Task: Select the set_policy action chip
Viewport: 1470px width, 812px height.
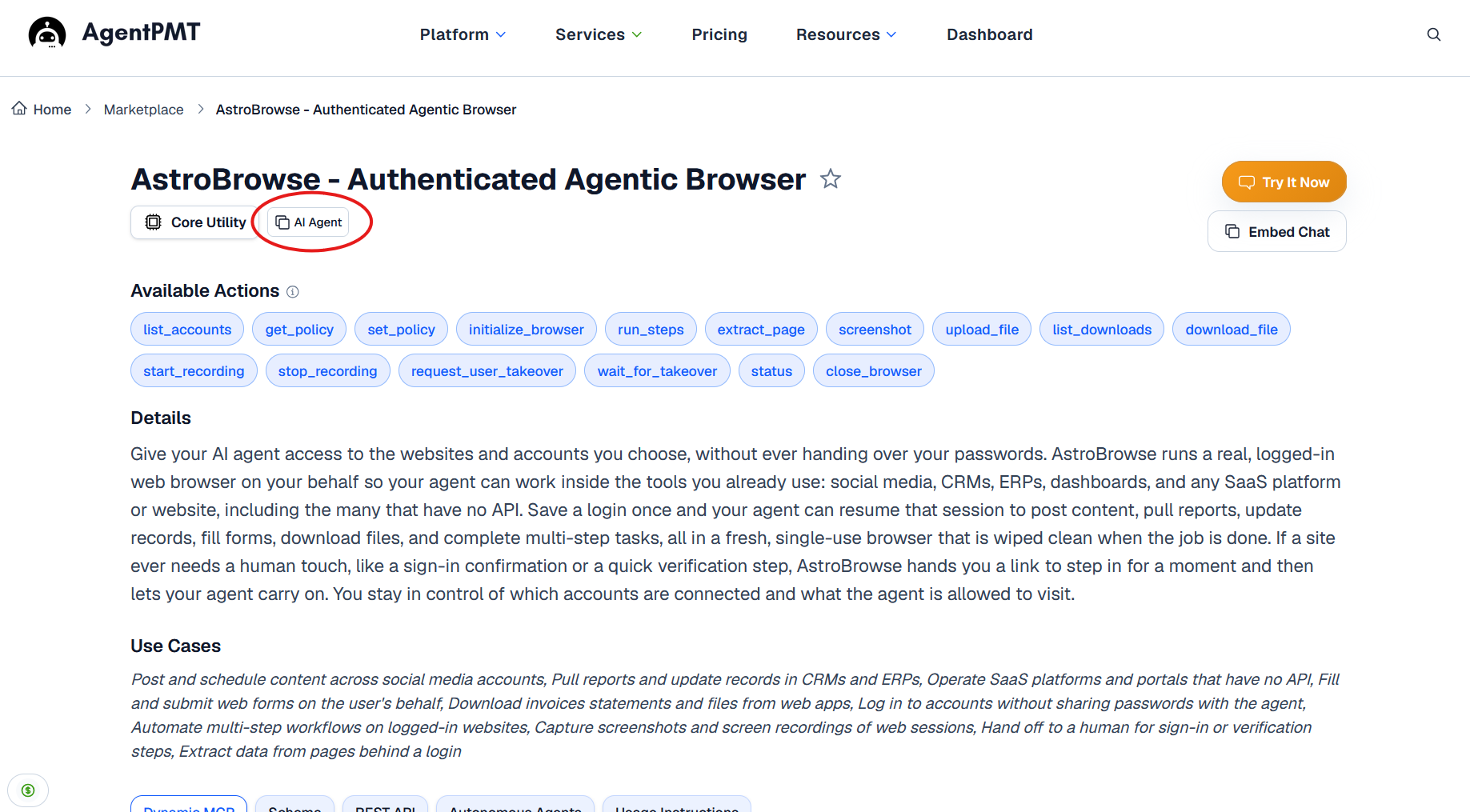Action: click(401, 329)
